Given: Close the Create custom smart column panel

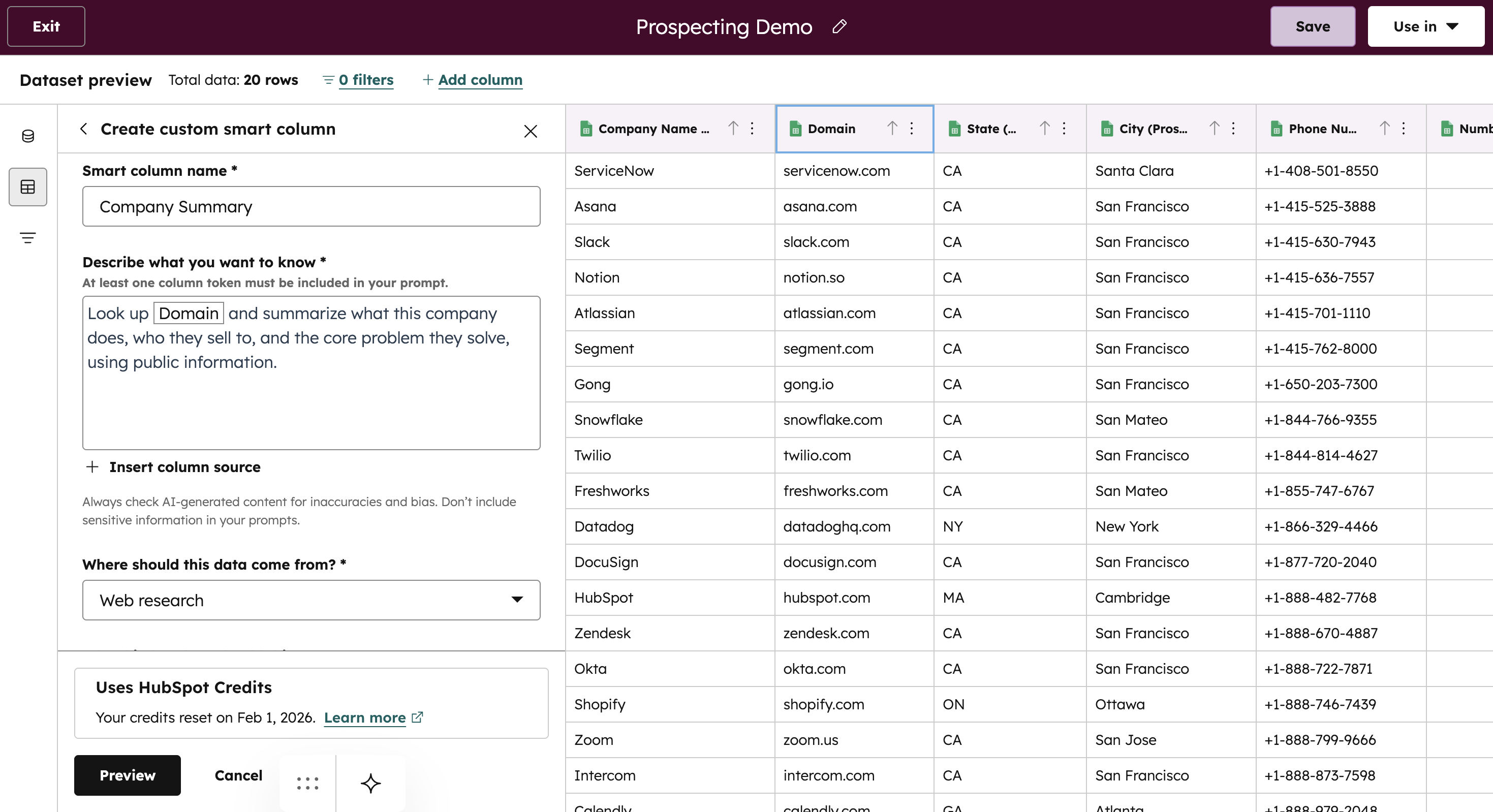Looking at the screenshot, I should (x=531, y=131).
